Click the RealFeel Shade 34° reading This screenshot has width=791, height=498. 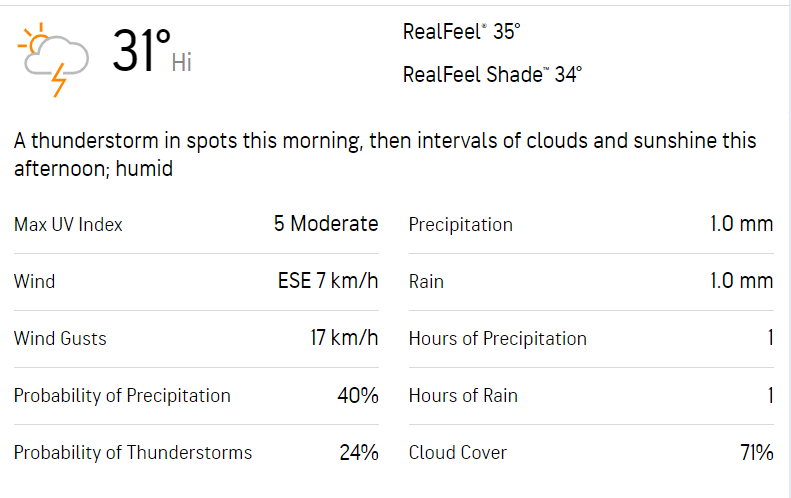pyautogui.click(x=492, y=74)
